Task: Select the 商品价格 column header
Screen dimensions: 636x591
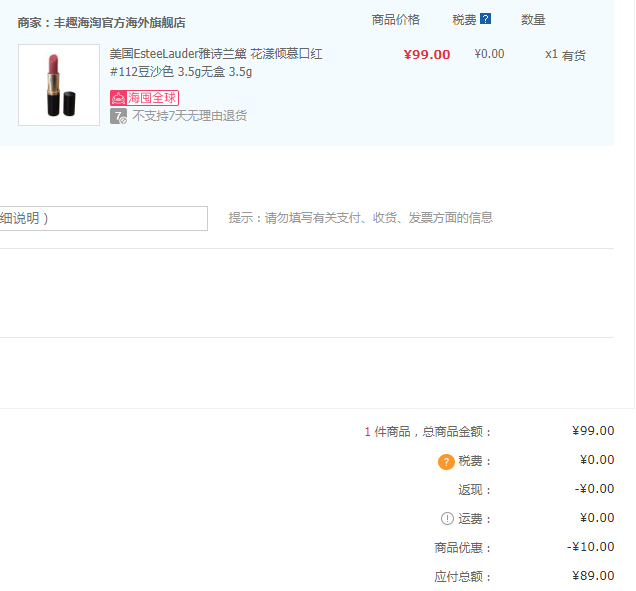Action: pyautogui.click(x=395, y=19)
